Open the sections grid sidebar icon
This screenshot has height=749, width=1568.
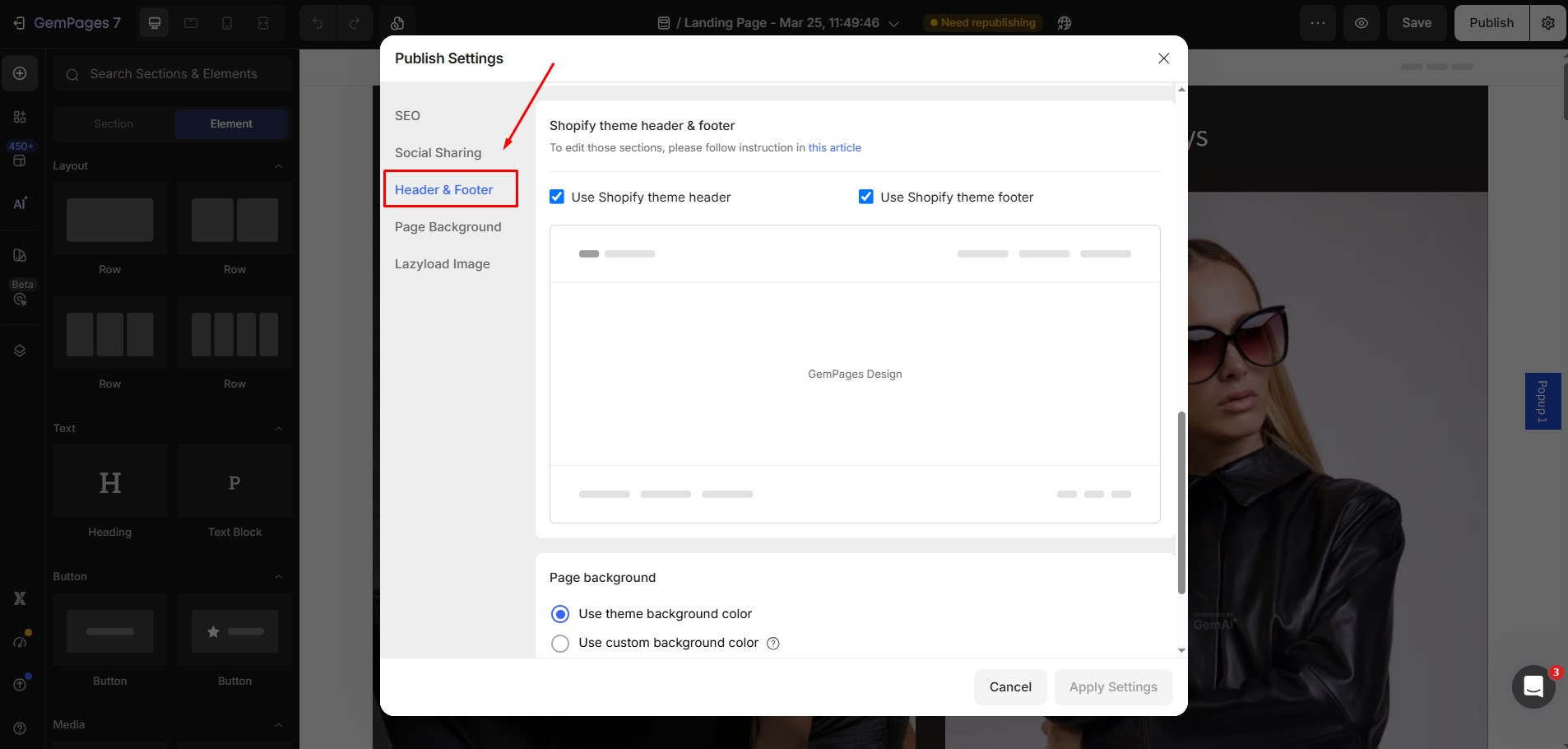tap(20, 117)
